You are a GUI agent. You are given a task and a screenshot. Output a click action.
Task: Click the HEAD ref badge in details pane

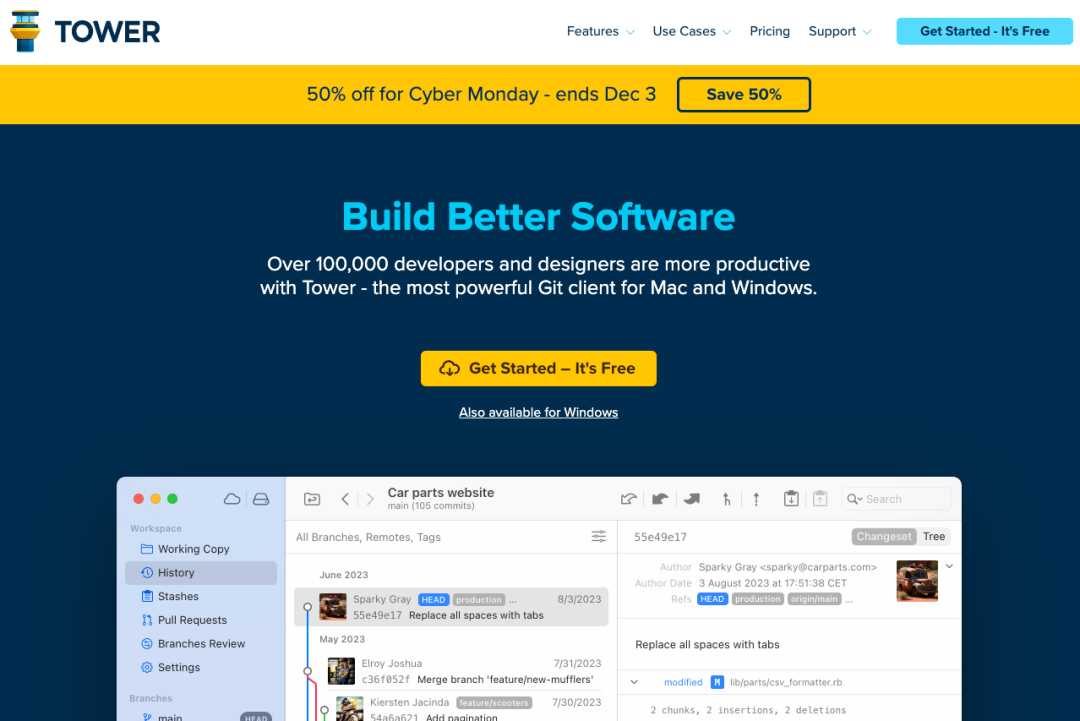point(712,599)
